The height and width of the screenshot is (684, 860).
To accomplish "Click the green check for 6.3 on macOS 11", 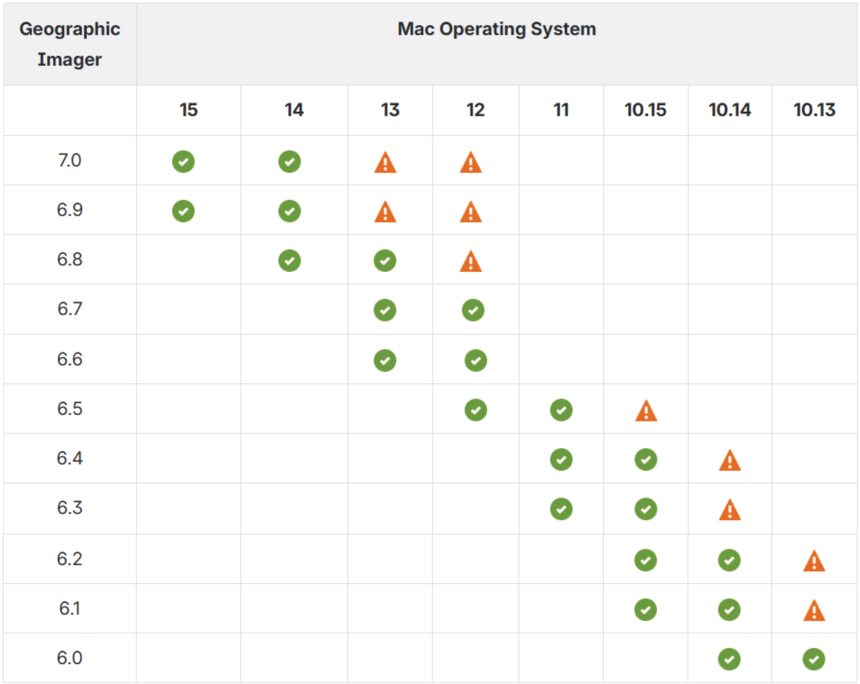I will (561, 509).
